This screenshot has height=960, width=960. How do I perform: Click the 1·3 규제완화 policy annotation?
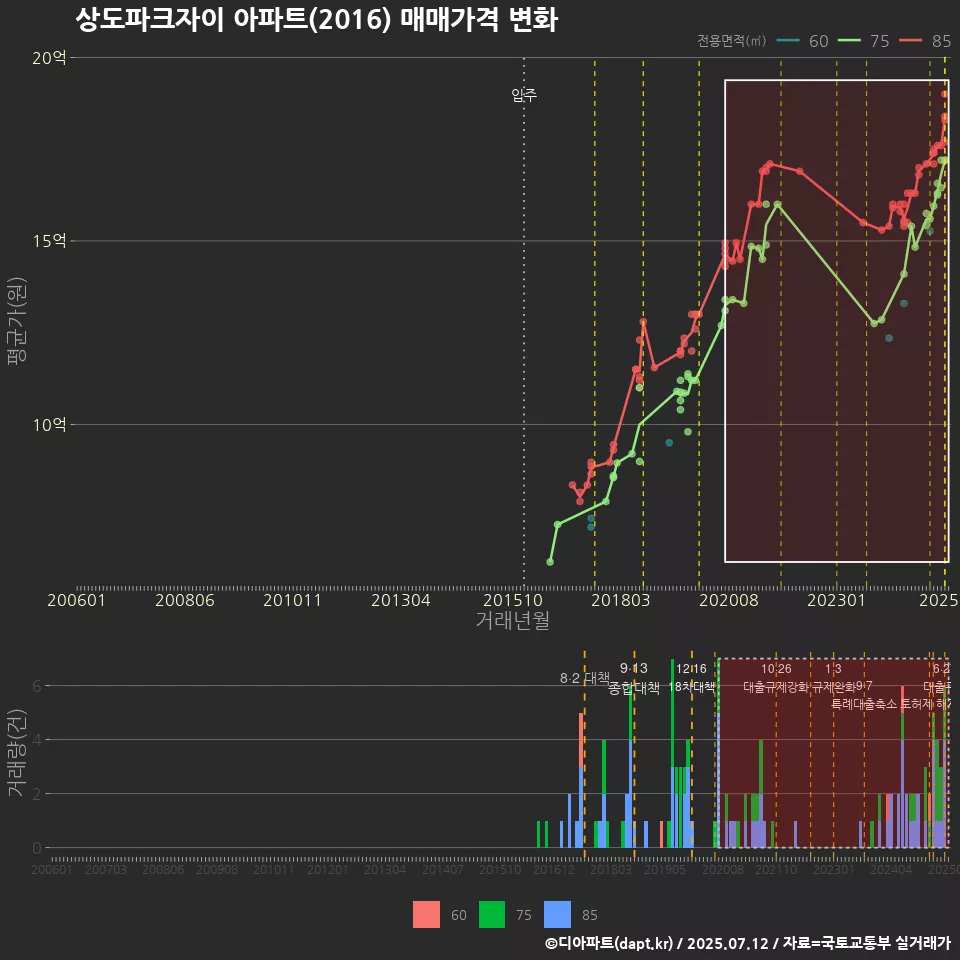833,678
